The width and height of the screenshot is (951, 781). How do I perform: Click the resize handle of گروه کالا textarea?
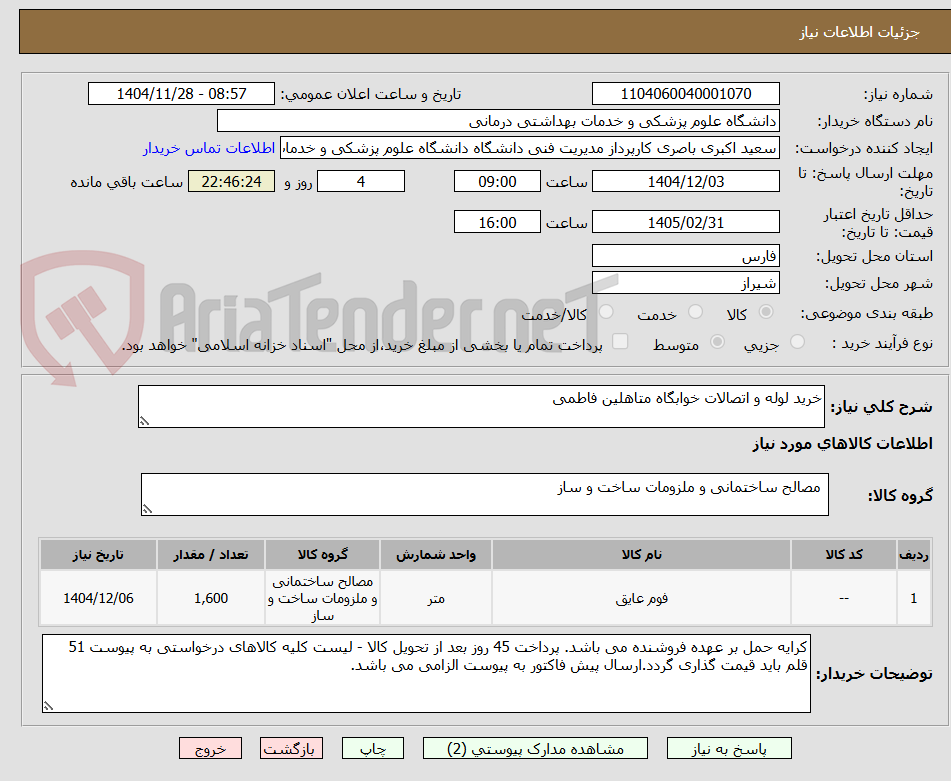coord(147,509)
